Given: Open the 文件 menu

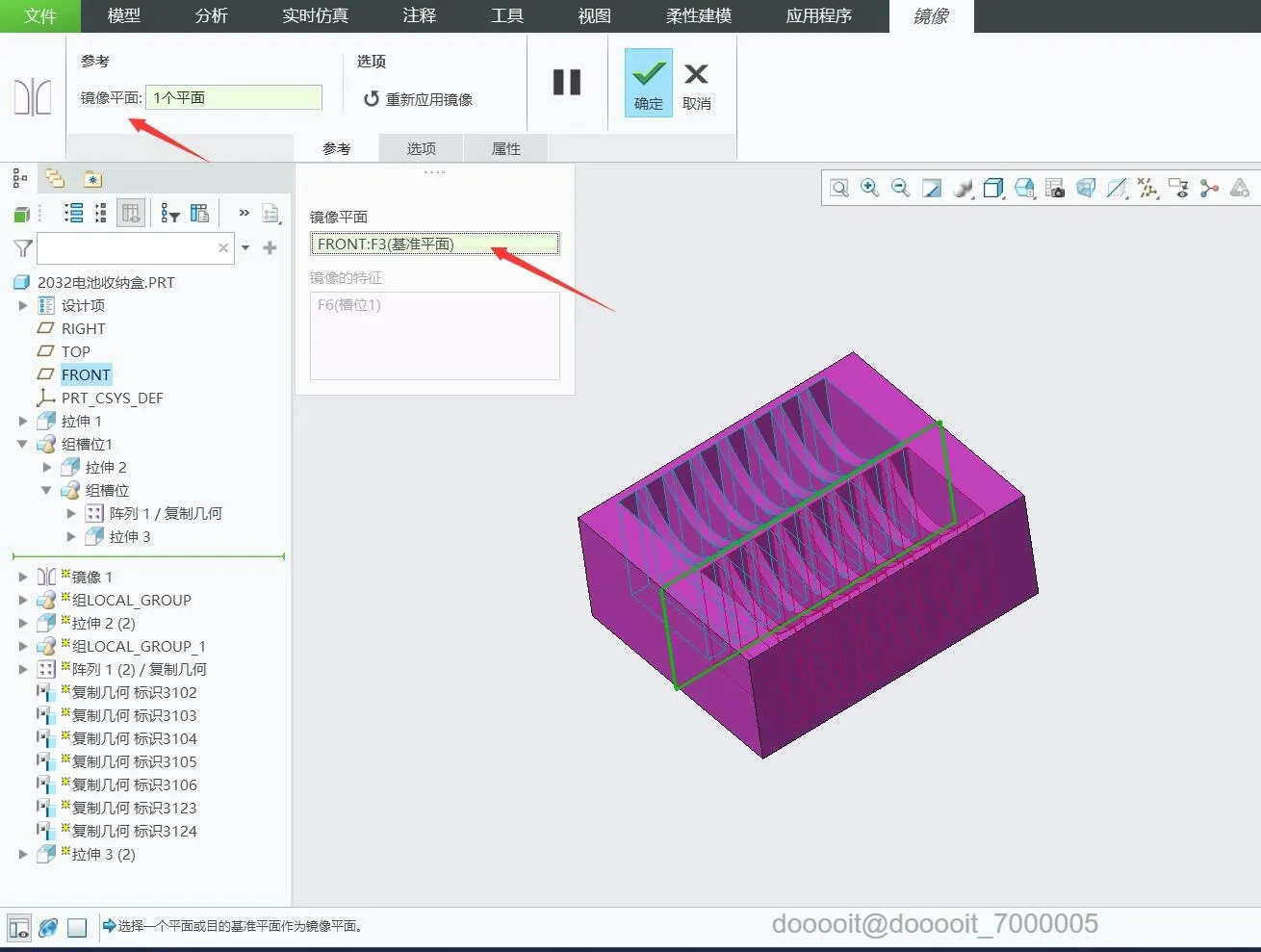Looking at the screenshot, I should [x=40, y=16].
